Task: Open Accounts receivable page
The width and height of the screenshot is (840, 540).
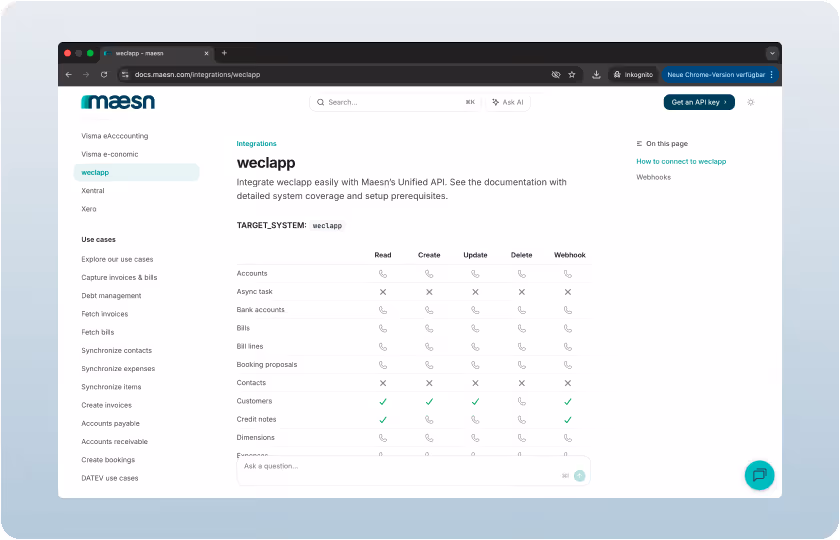Action: [x=115, y=441]
